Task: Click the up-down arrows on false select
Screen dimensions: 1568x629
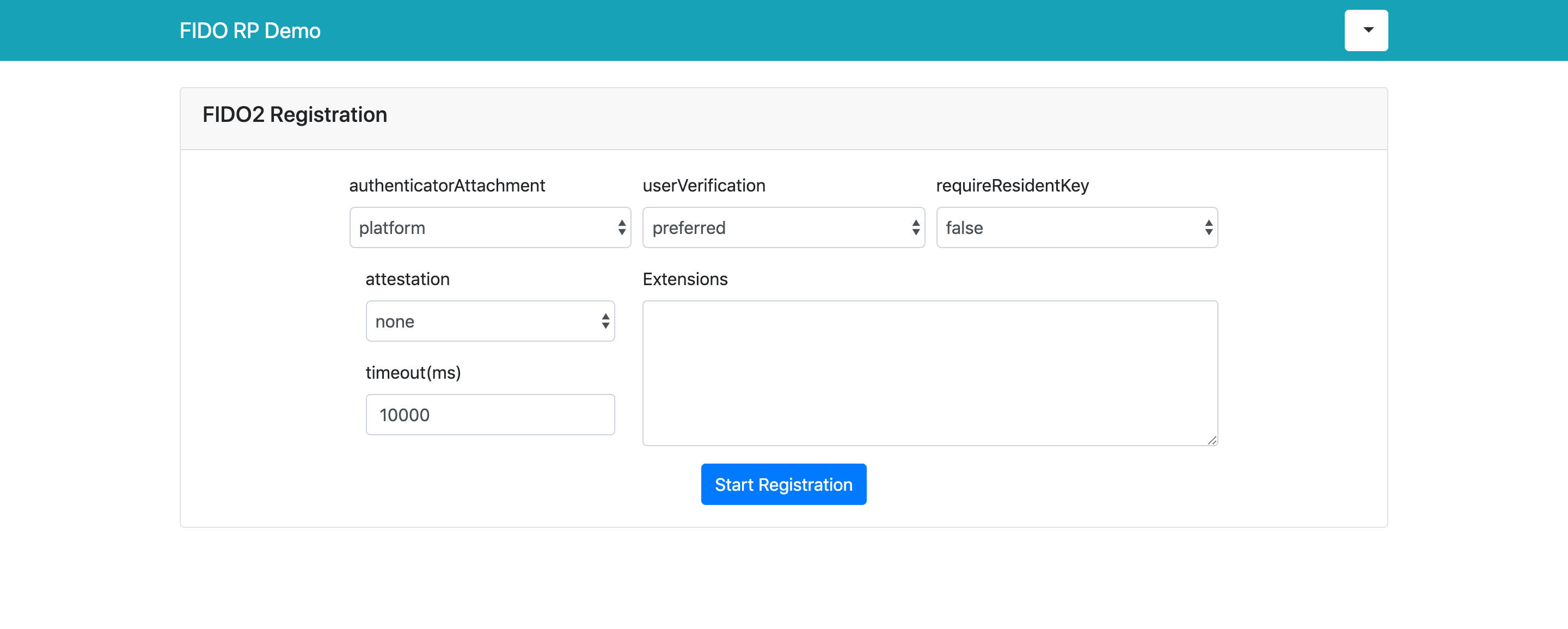Action: 1208,227
